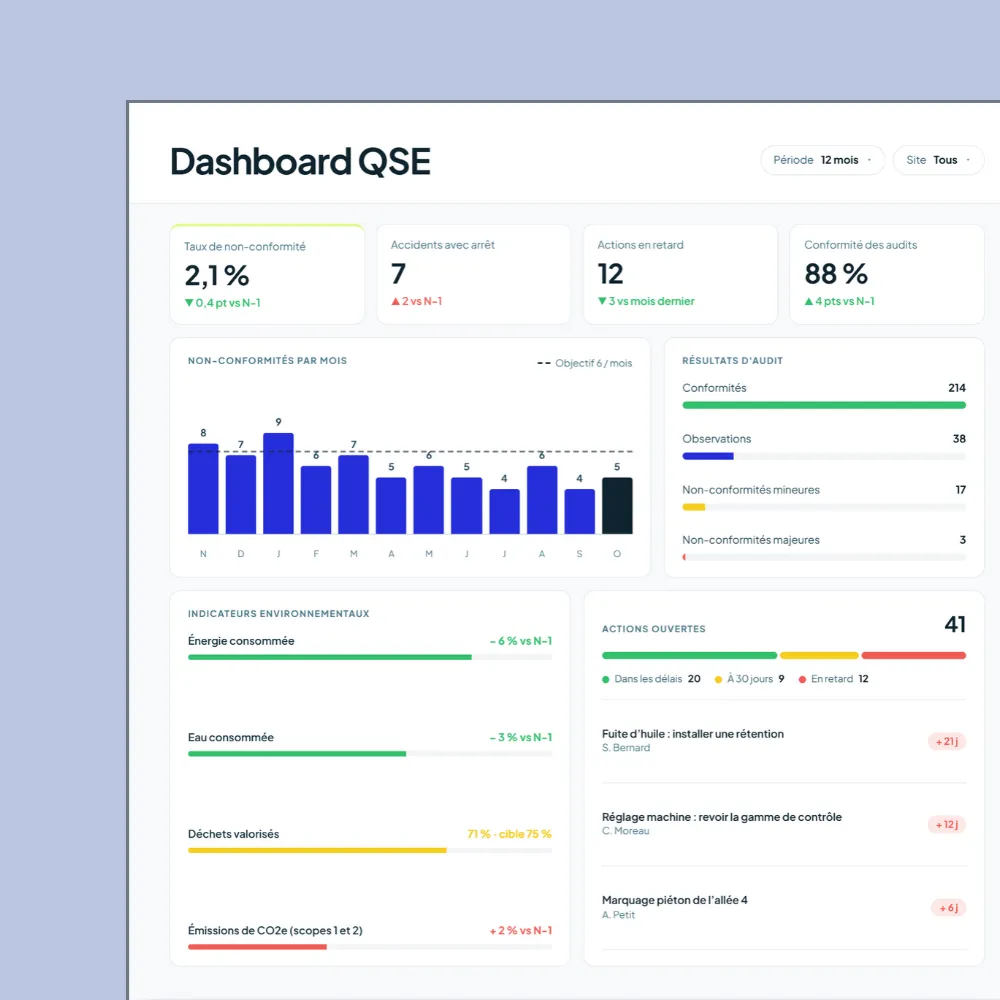This screenshot has width=1000, height=1000.
Task: Click the red Émissions de CO2e bar
Action: point(258,947)
